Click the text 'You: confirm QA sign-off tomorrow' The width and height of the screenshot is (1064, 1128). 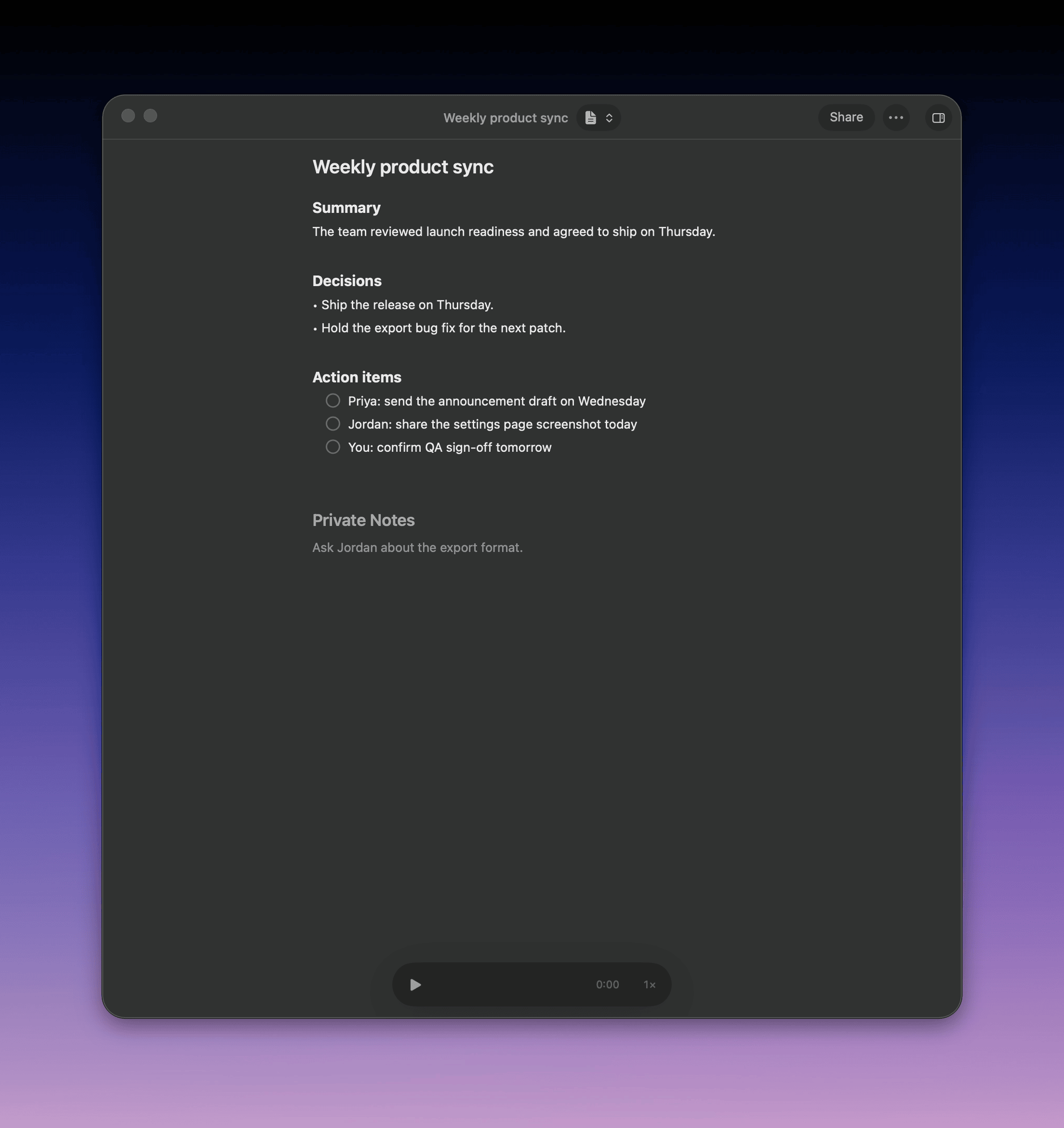pyautogui.click(x=449, y=448)
